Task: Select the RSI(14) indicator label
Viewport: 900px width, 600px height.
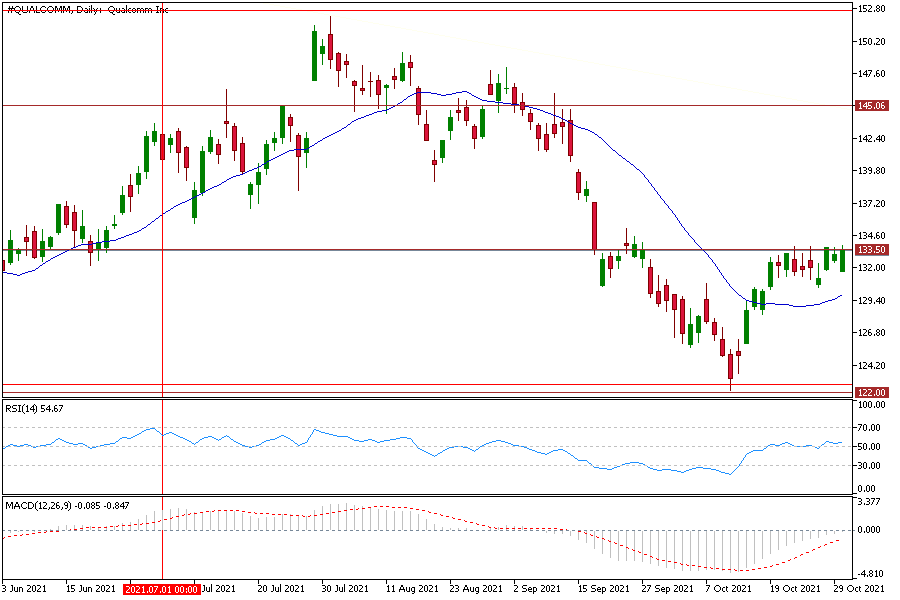Action: (35, 410)
